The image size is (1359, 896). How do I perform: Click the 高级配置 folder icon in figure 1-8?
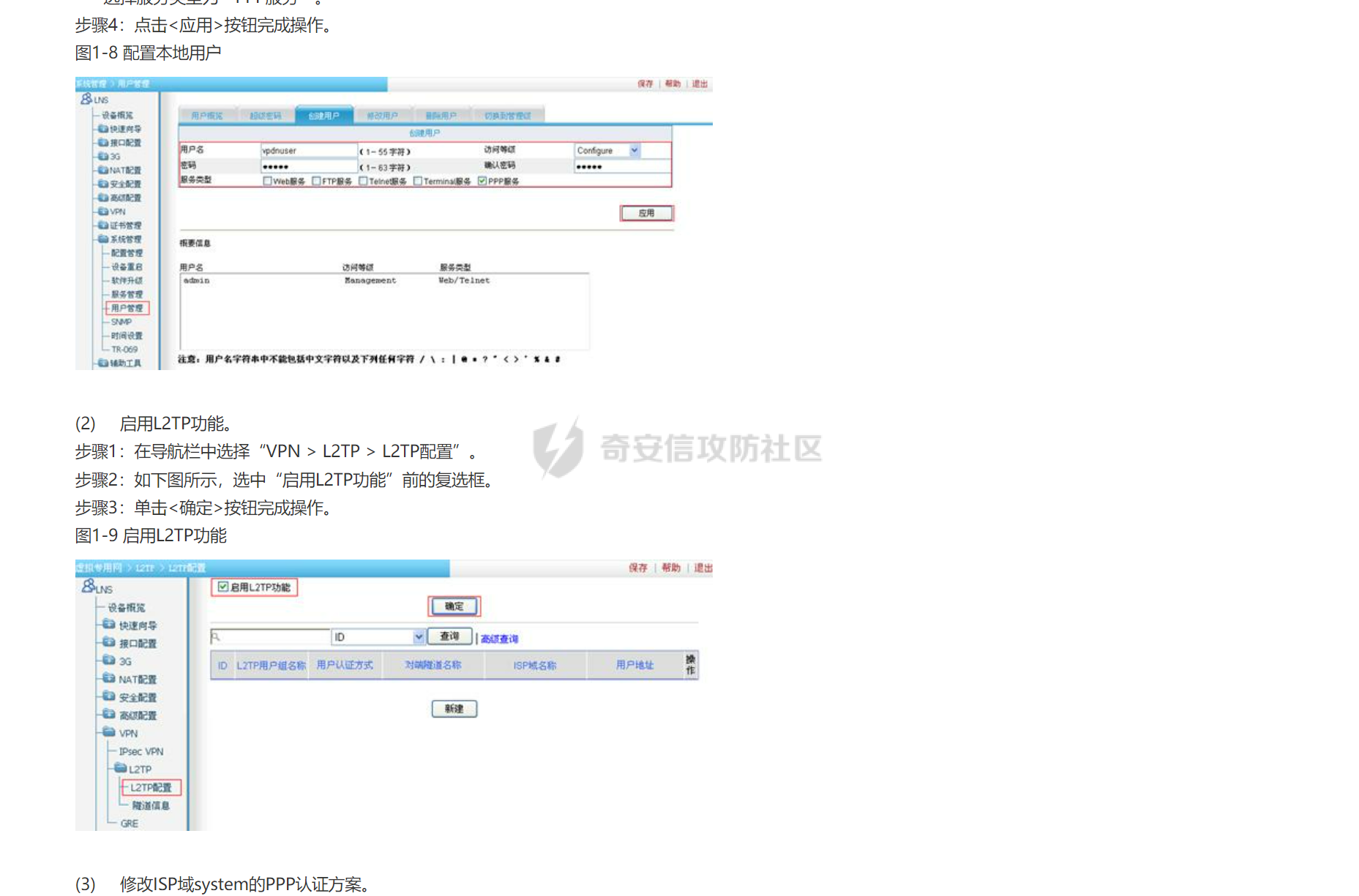click(x=103, y=197)
